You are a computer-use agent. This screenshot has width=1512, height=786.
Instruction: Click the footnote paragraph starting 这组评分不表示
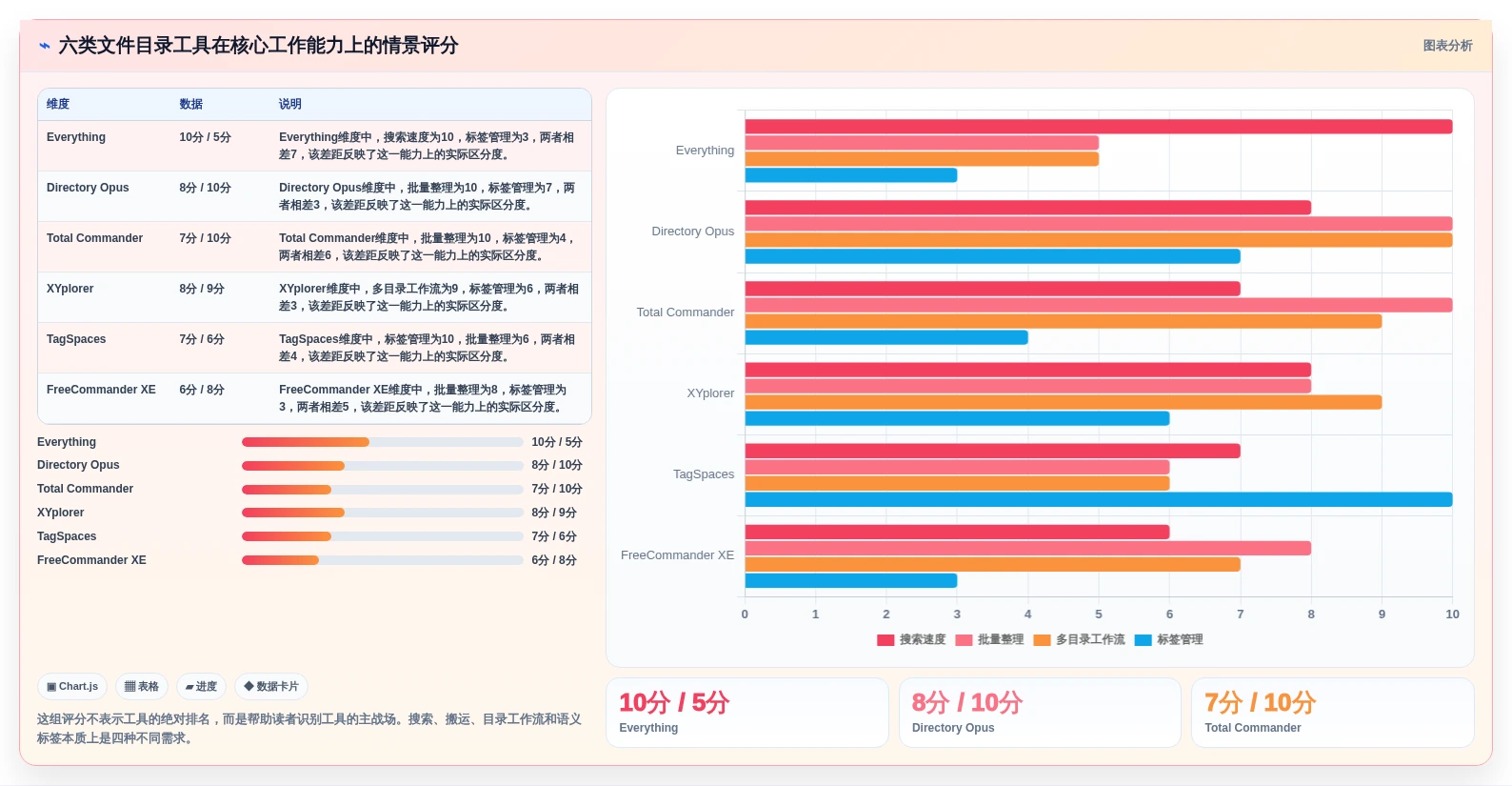(309, 729)
